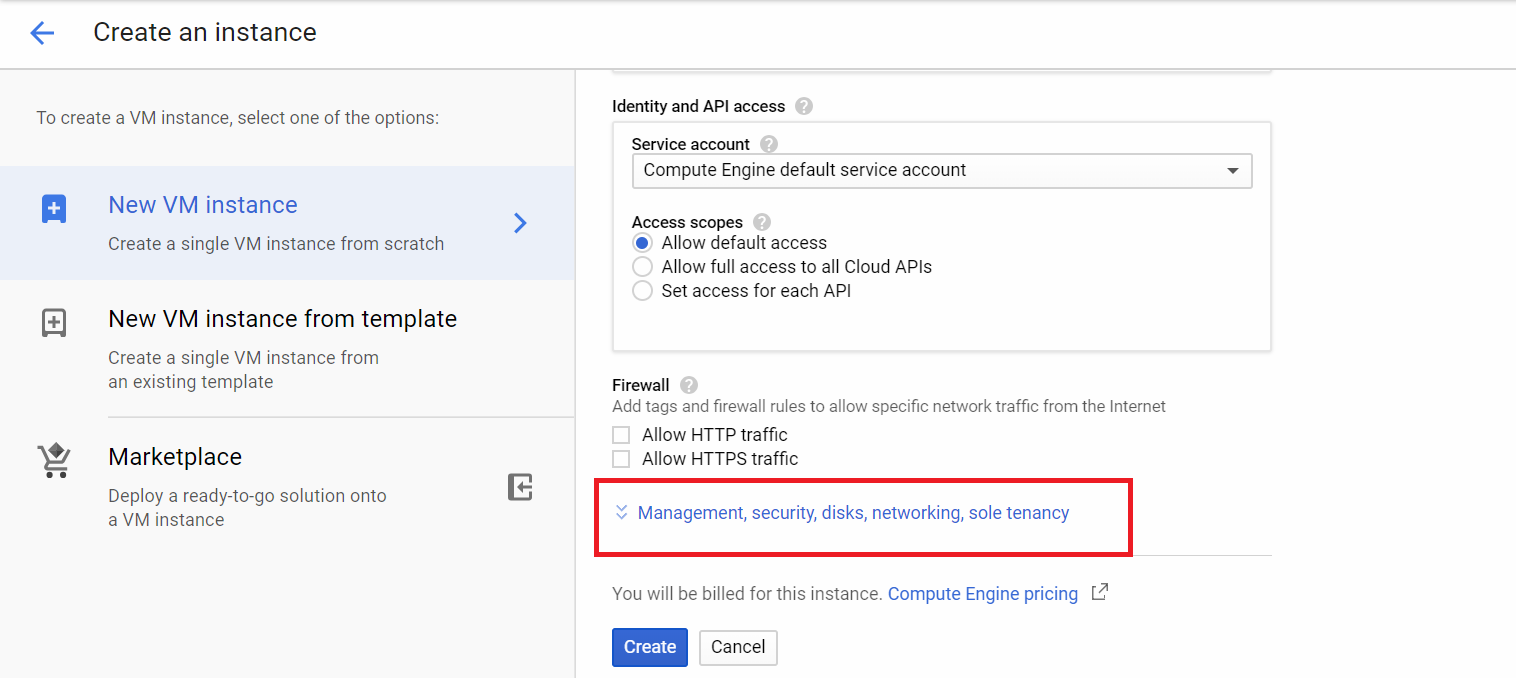Open help icon beside Access scopes

(x=762, y=222)
